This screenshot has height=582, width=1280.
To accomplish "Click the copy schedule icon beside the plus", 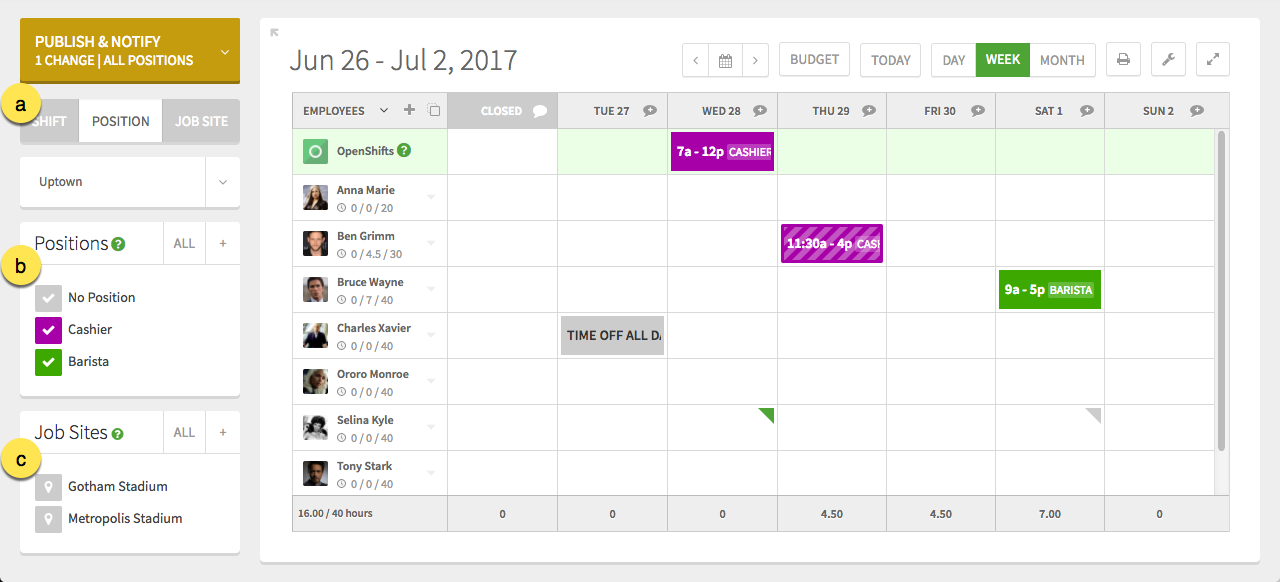I will pos(433,110).
